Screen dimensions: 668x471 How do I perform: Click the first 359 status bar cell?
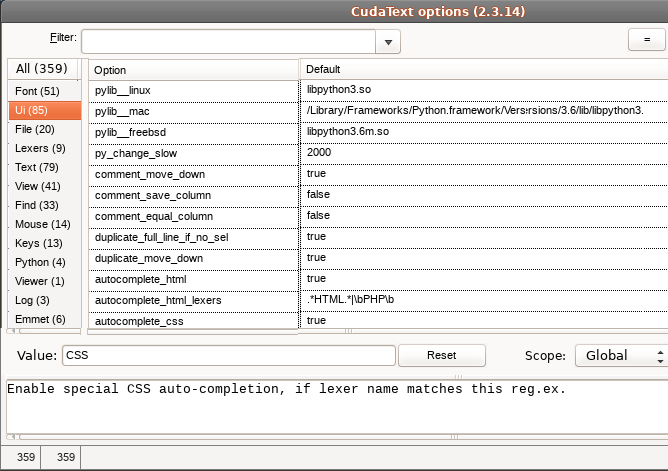click(21, 457)
